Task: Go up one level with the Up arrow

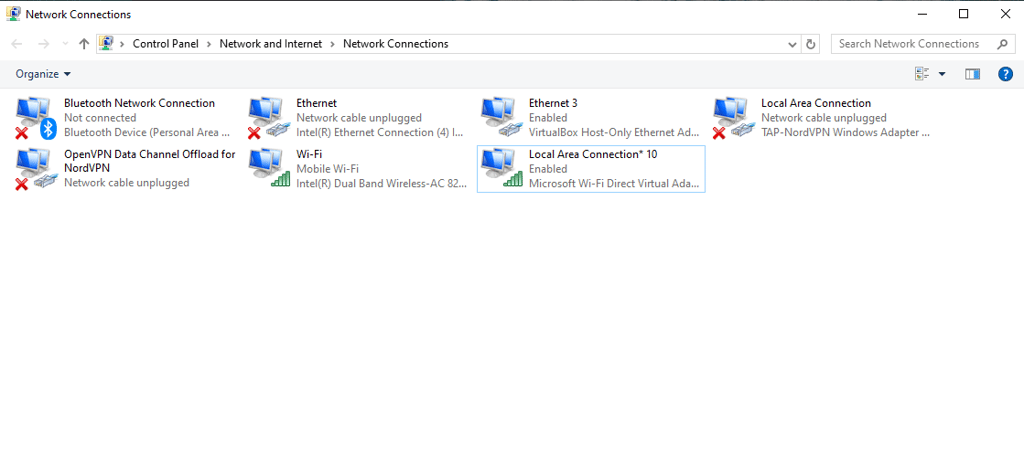Action: (84, 44)
